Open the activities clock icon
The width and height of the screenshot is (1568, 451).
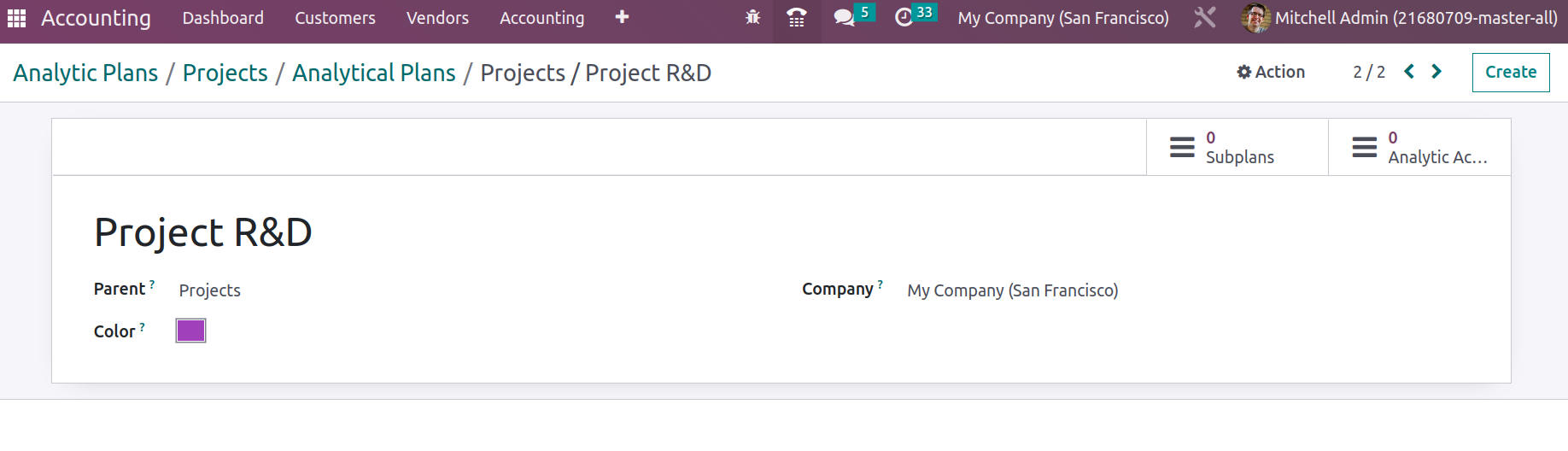point(904,18)
